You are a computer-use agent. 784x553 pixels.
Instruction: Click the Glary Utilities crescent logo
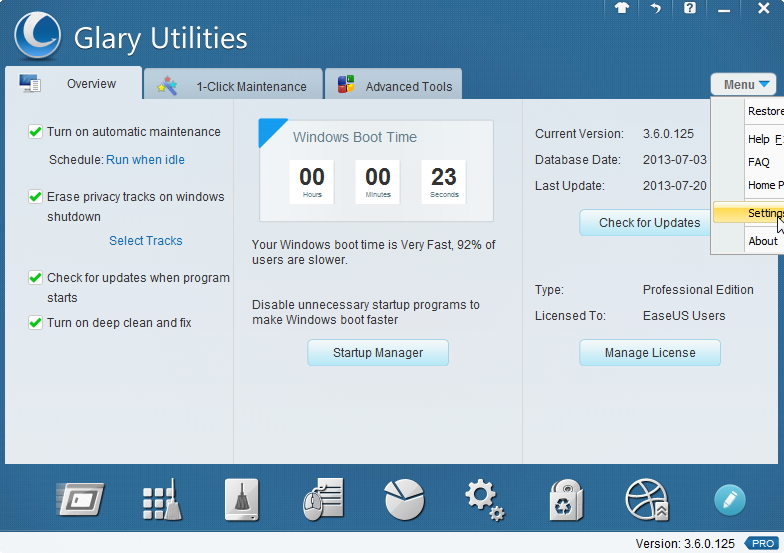38,35
